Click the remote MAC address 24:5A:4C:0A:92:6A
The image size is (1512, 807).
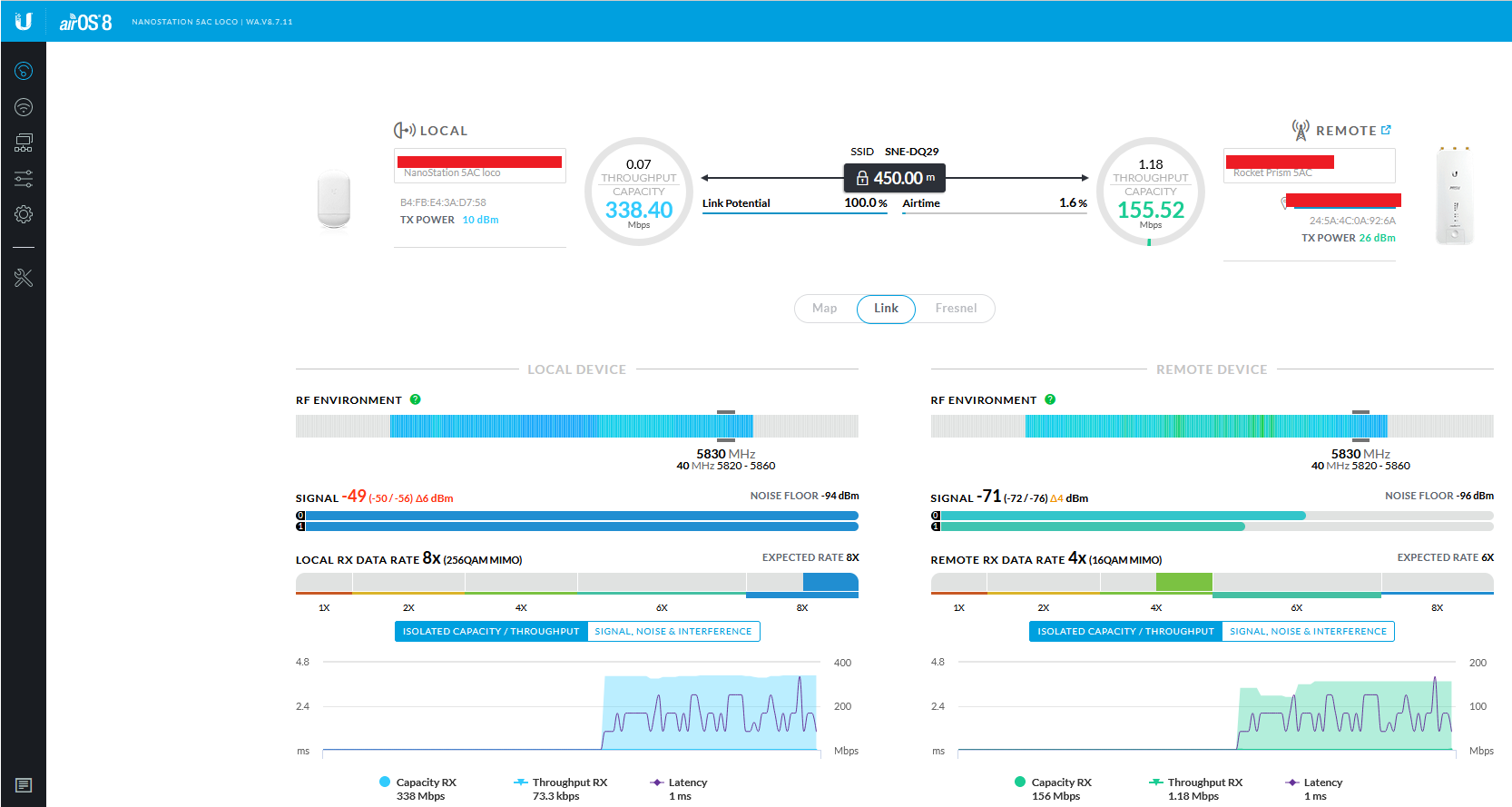click(1352, 221)
